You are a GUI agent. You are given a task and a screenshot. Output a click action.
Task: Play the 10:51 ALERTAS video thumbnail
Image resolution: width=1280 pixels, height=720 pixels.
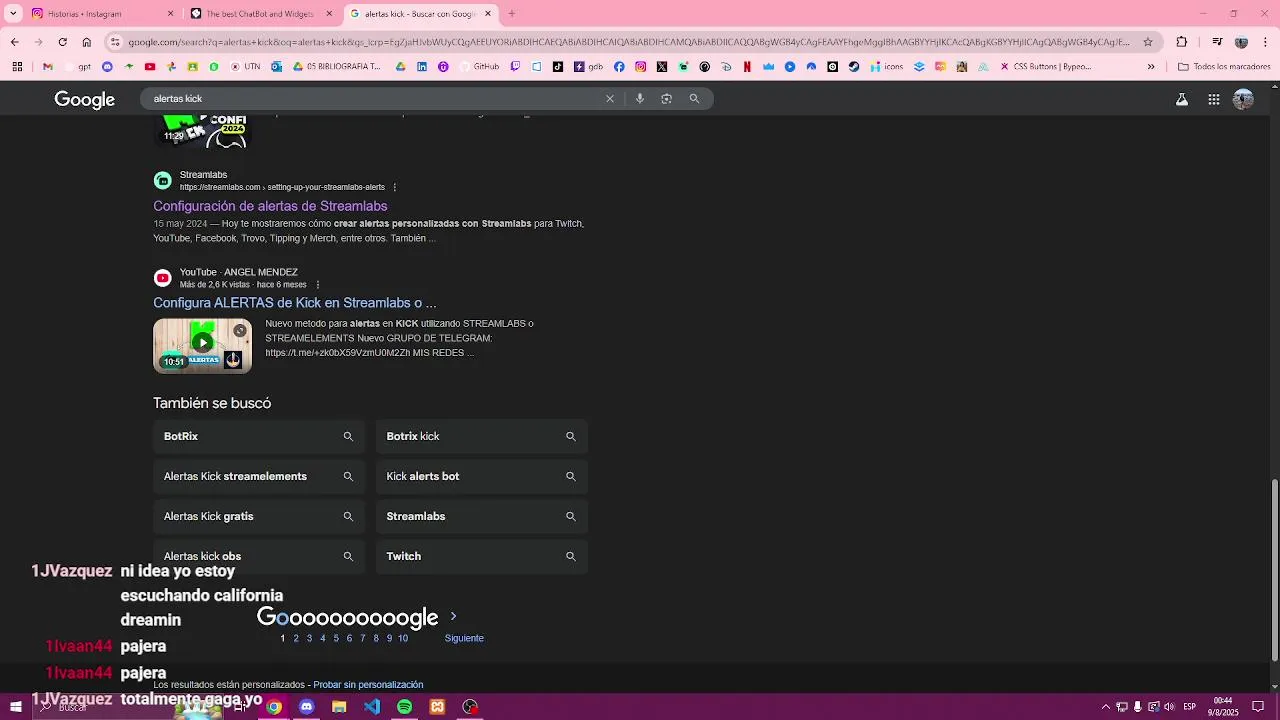pyautogui.click(x=203, y=345)
